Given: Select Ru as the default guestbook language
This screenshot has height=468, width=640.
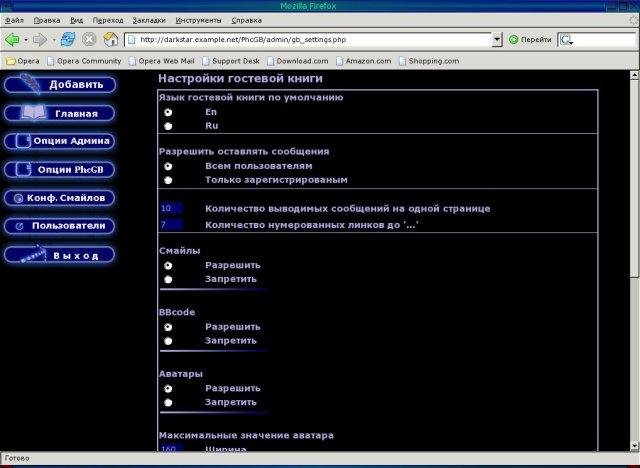Looking at the screenshot, I should pyautogui.click(x=168, y=126).
